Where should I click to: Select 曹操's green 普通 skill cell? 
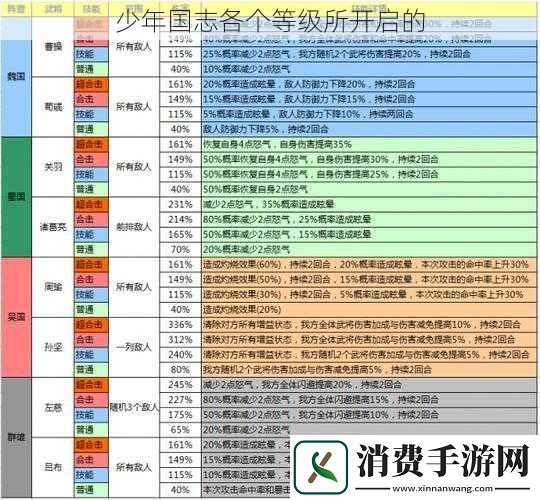coord(91,69)
